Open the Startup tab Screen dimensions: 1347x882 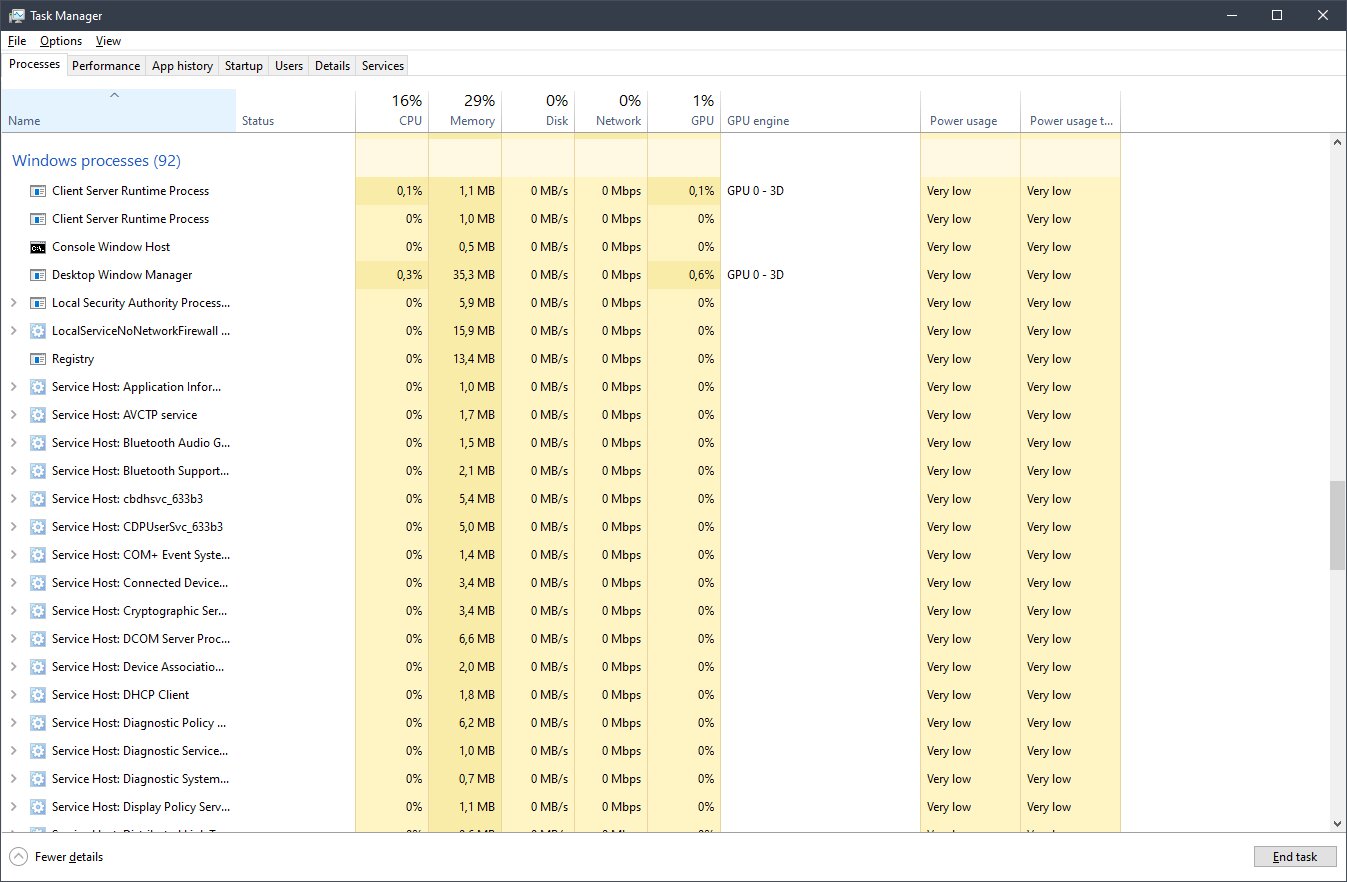click(244, 66)
